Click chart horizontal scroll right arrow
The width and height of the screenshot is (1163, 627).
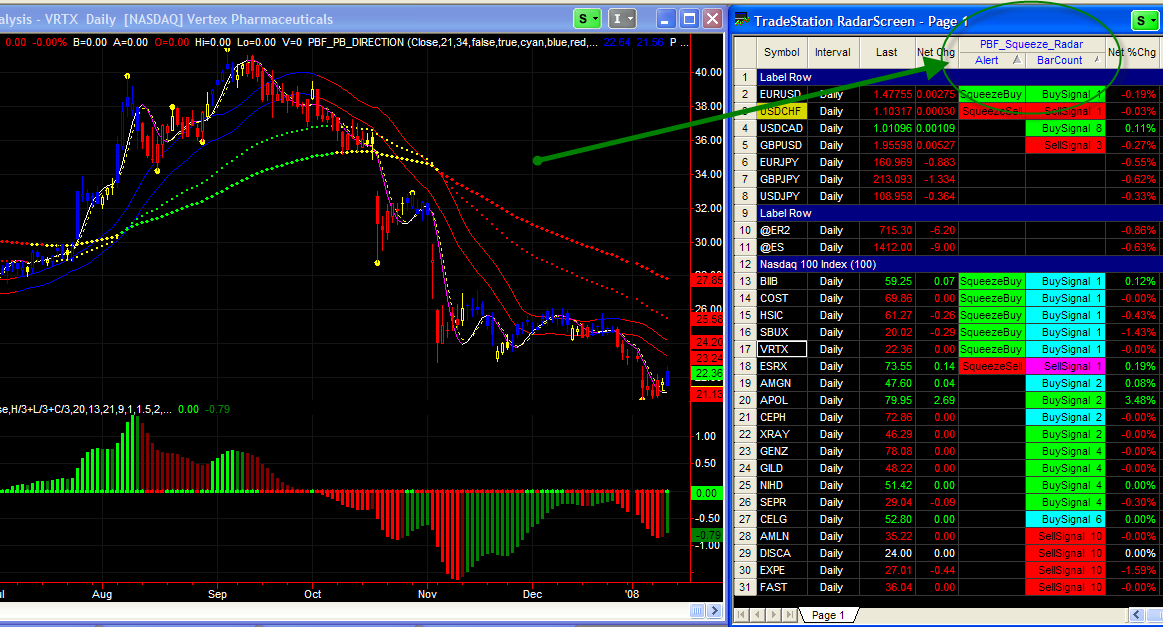click(x=714, y=611)
